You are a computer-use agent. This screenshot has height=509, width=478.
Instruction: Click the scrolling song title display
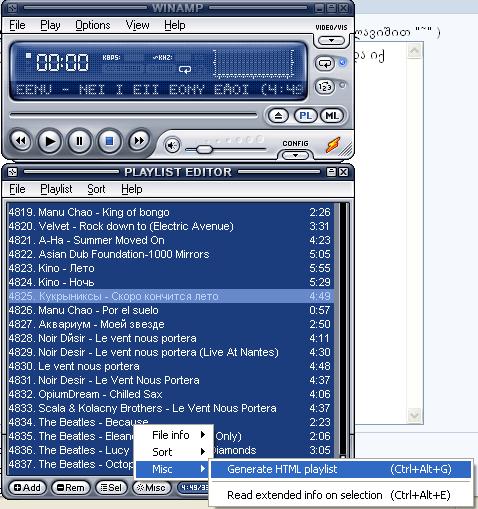tap(159, 89)
